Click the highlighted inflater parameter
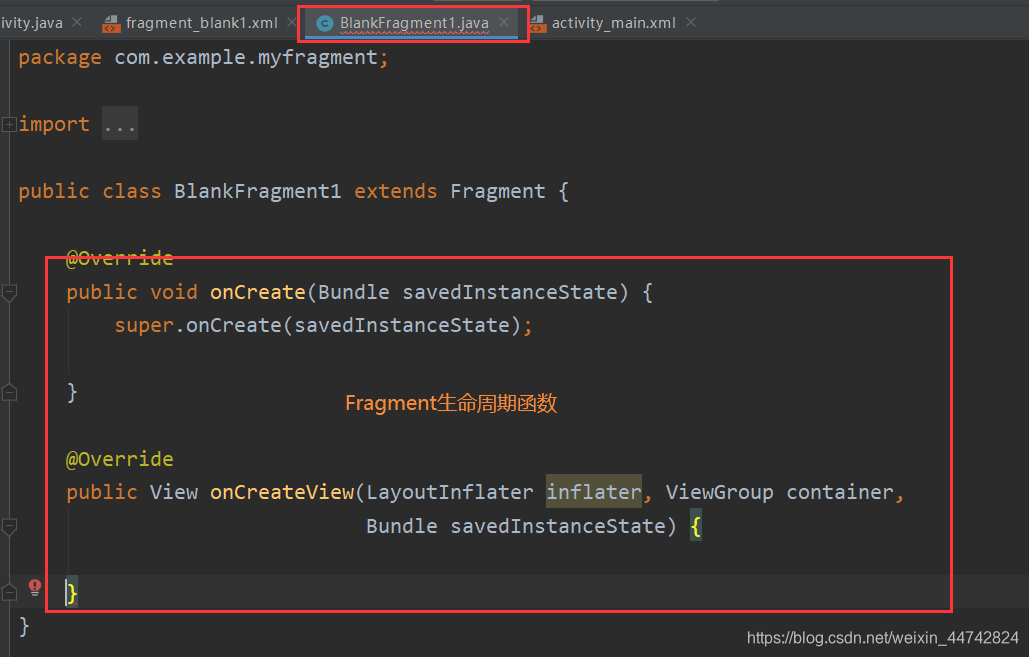The height and width of the screenshot is (657, 1029). click(594, 492)
